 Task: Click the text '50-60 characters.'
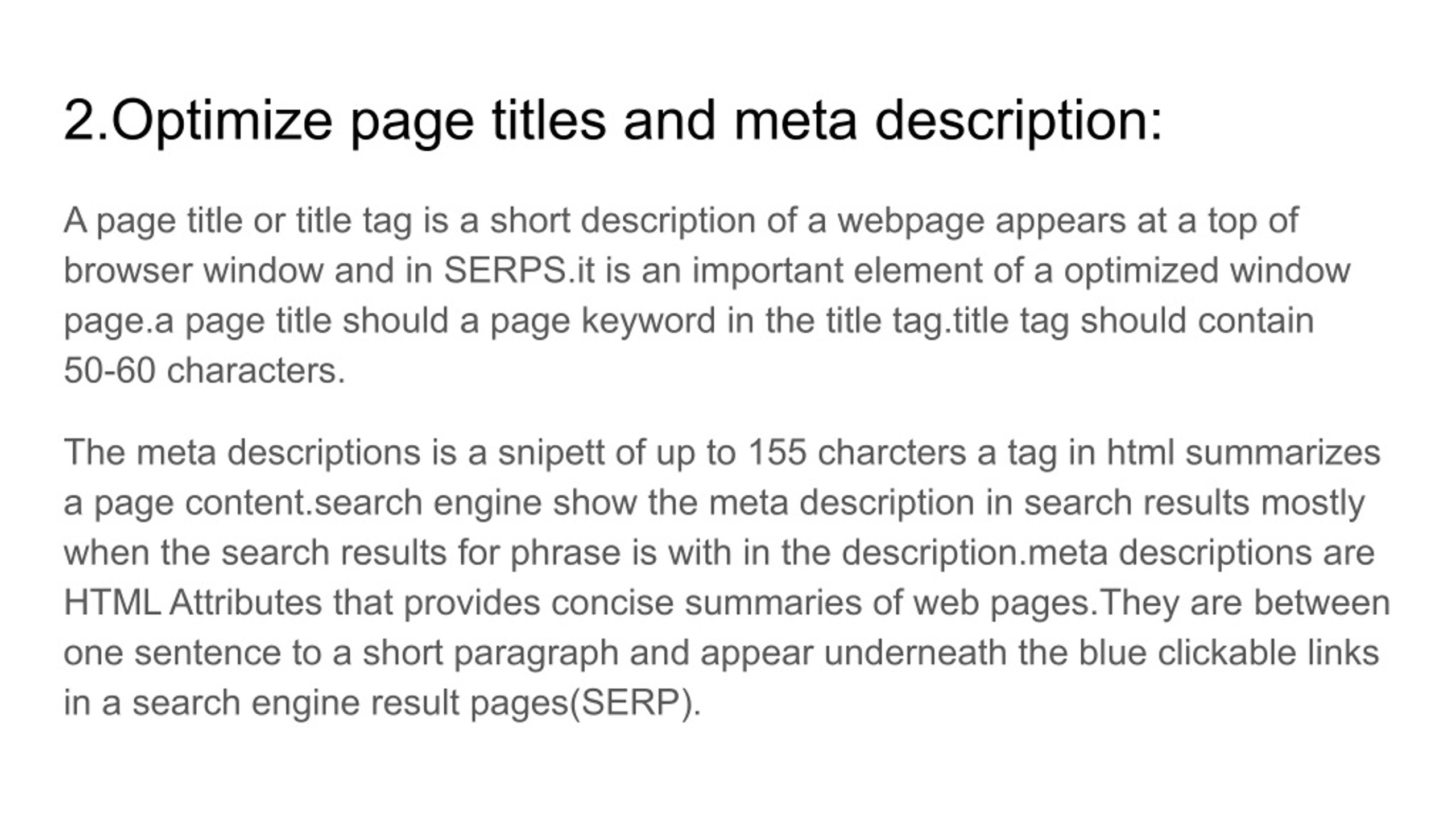205,370
